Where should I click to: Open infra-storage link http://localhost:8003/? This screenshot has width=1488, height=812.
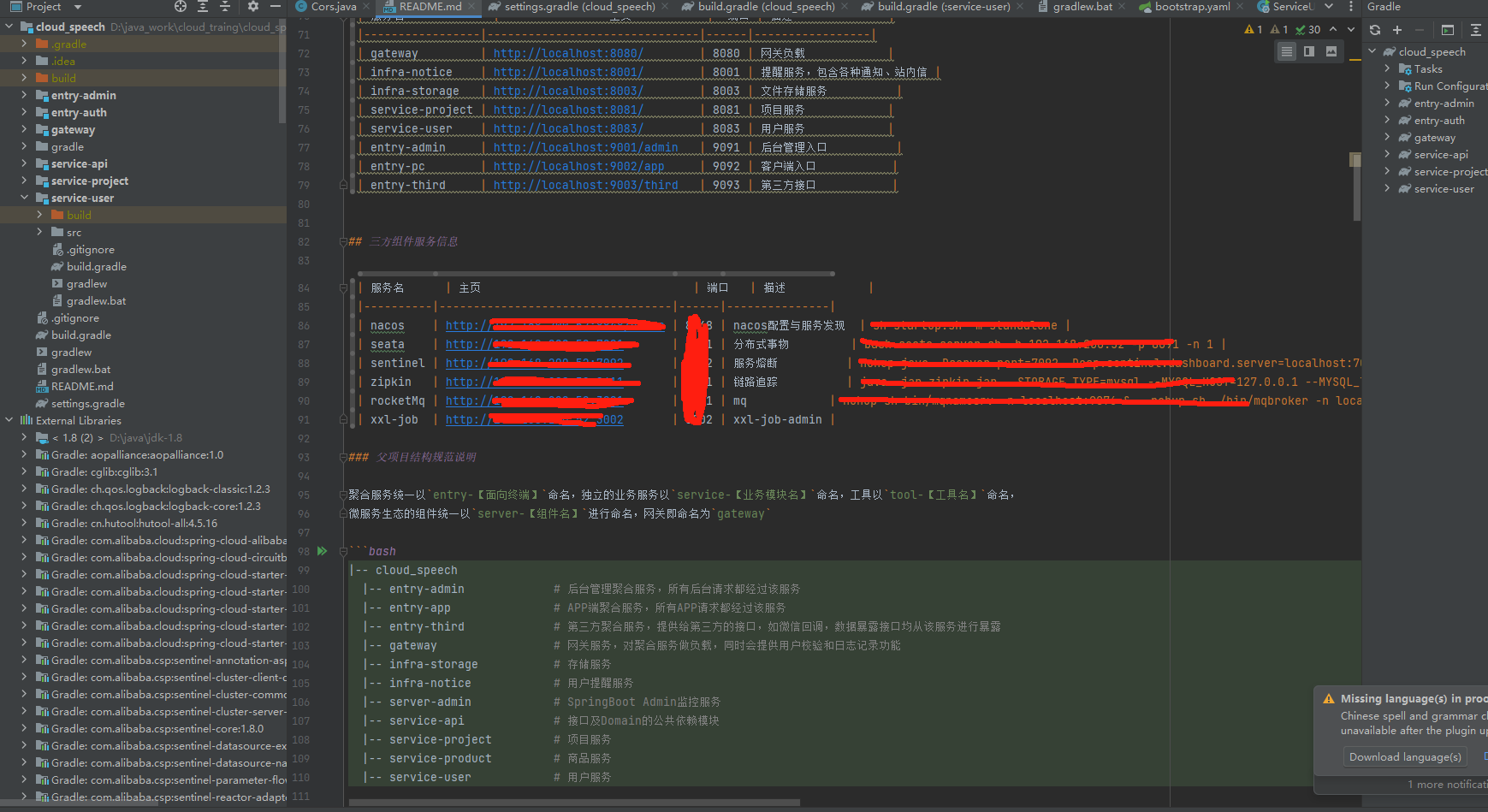pyautogui.click(x=568, y=91)
